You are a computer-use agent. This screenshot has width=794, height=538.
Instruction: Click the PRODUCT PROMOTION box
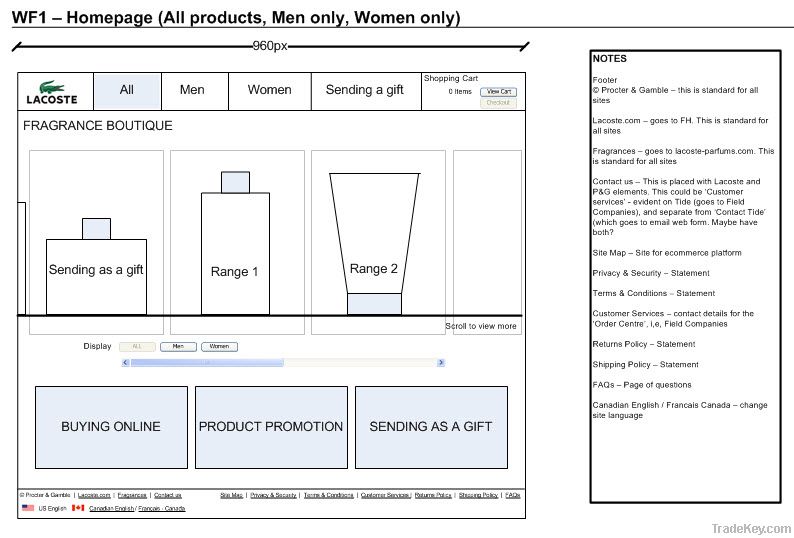click(271, 427)
